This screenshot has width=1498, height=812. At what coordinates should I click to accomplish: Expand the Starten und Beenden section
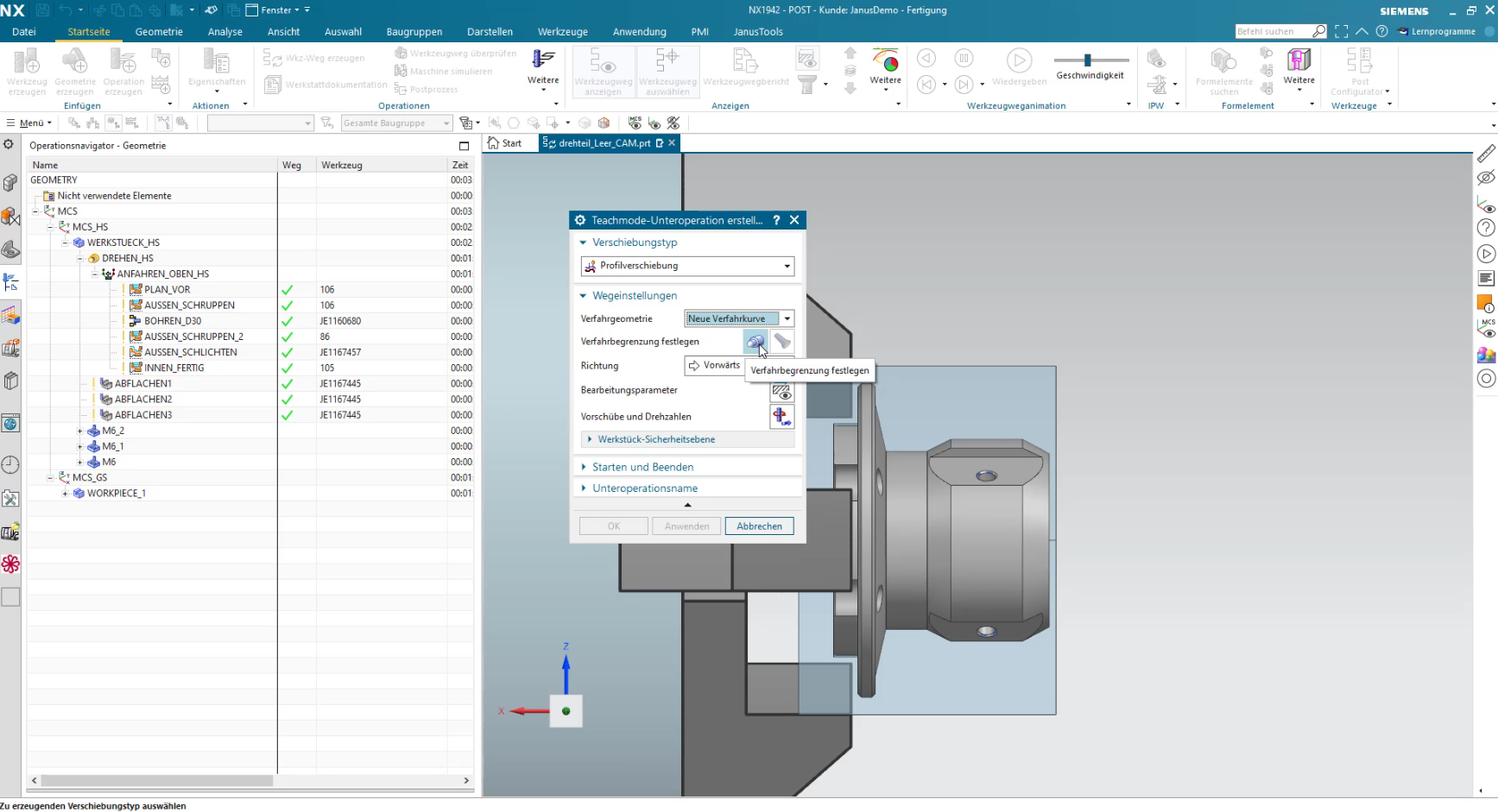coord(642,467)
